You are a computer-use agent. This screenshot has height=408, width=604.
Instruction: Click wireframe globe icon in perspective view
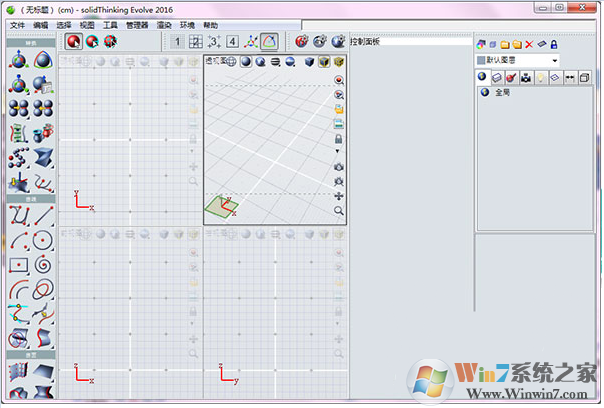231,61
